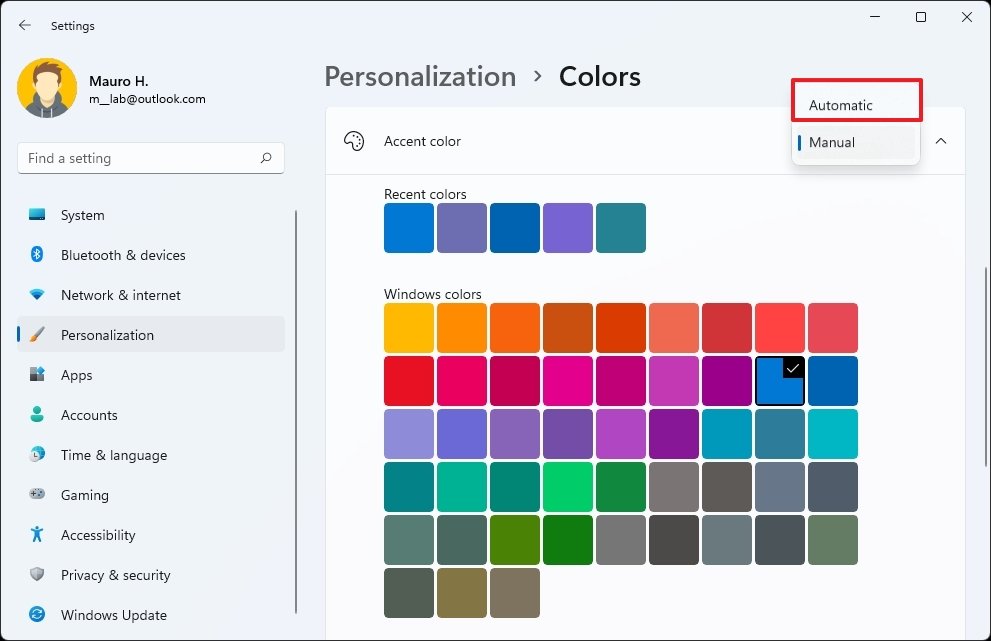Screen dimensions: 991x641
Task: Click the Find a setting search box
Action: (x=150, y=158)
